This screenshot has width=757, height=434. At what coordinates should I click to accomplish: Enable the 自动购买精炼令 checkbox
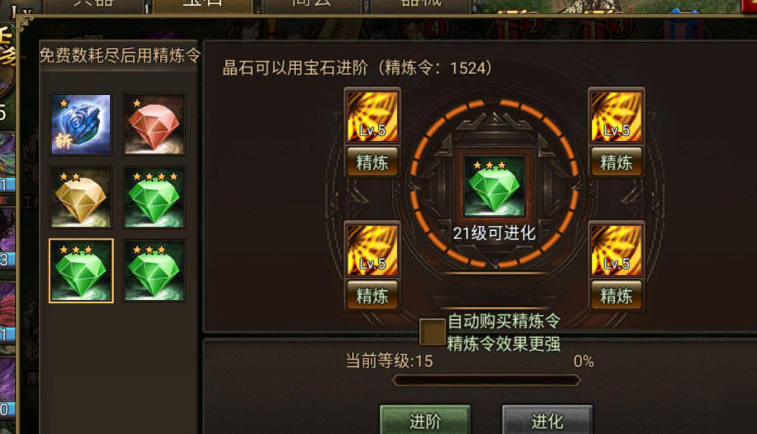coord(432,332)
